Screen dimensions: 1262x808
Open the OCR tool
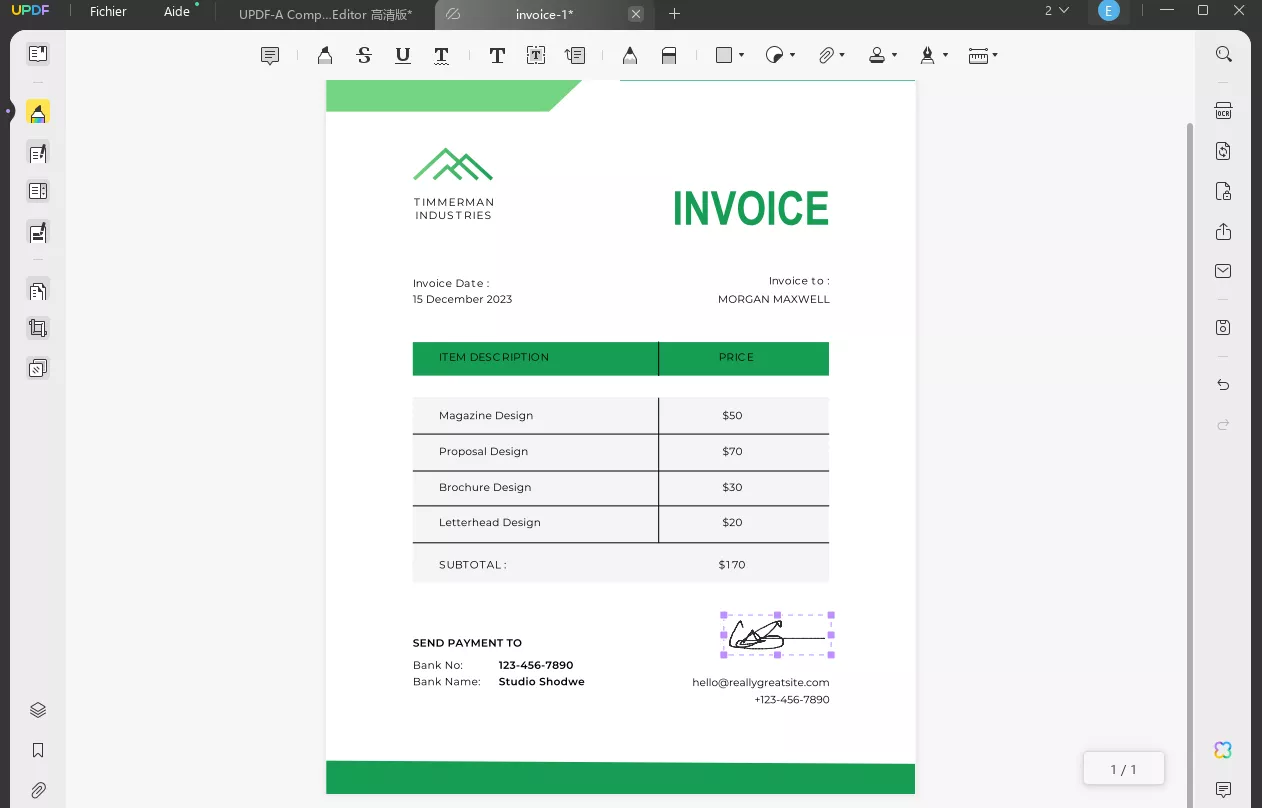pyautogui.click(x=1223, y=111)
